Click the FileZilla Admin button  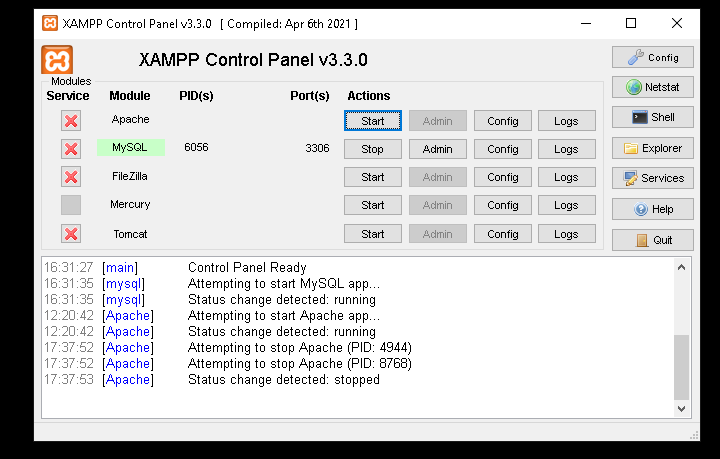pyautogui.click(x=438, y=177)
